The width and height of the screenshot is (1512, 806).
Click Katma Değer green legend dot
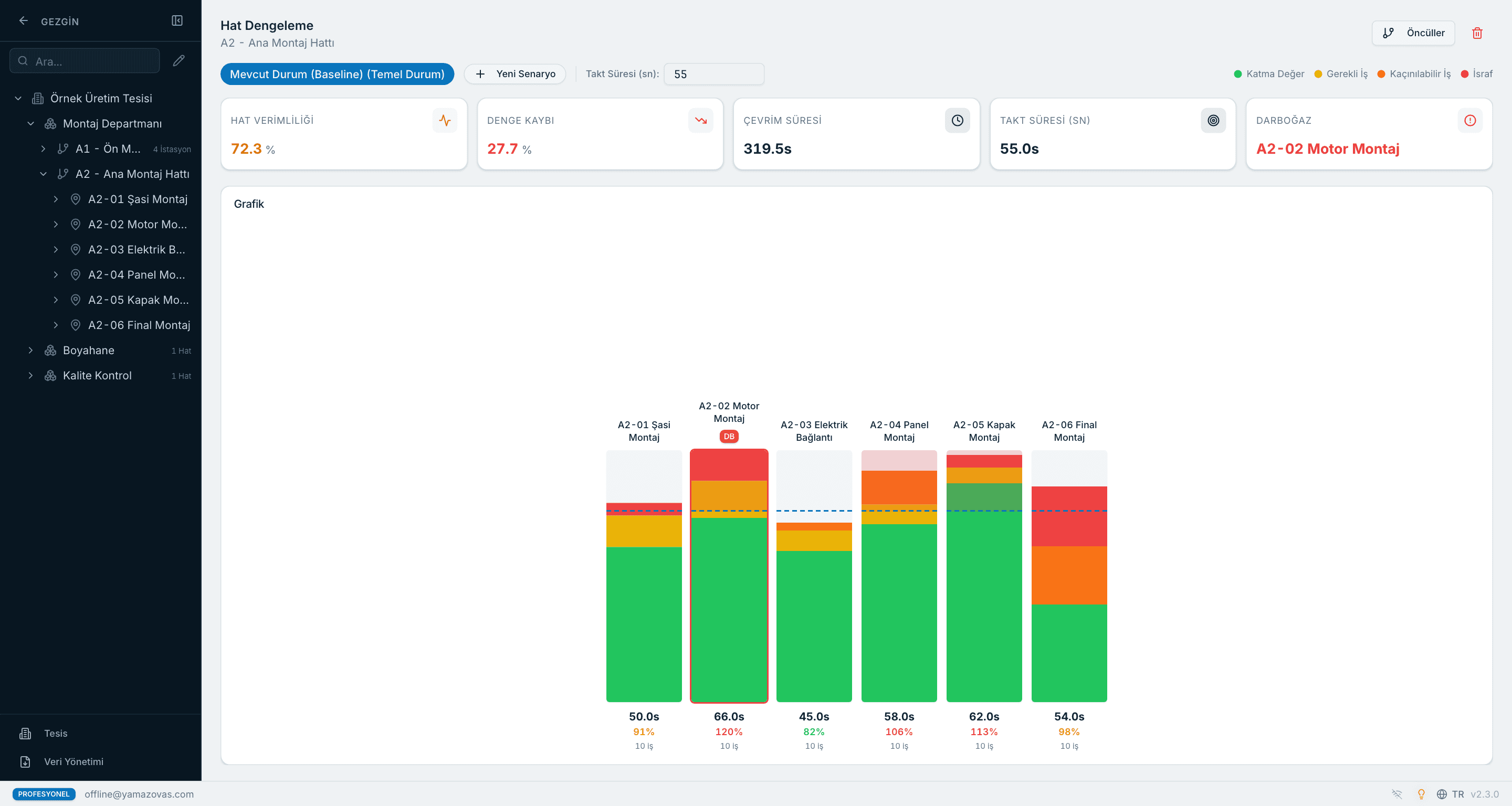[1238, 74]
